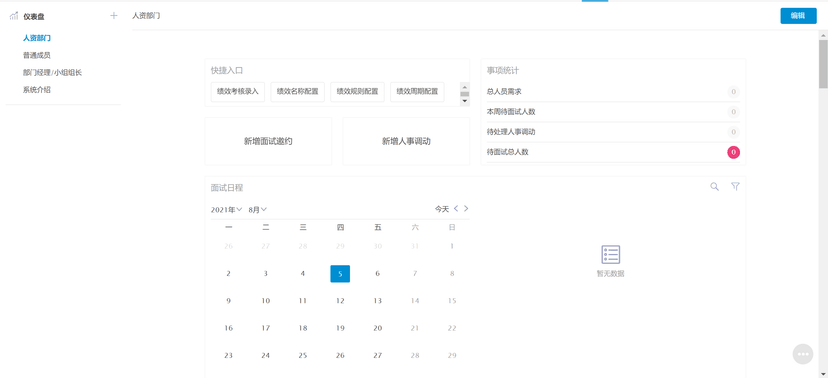Screen dimensions: 828x378
Task: Open the filter funnel icon in 面试日程
Action: point(735,186)
